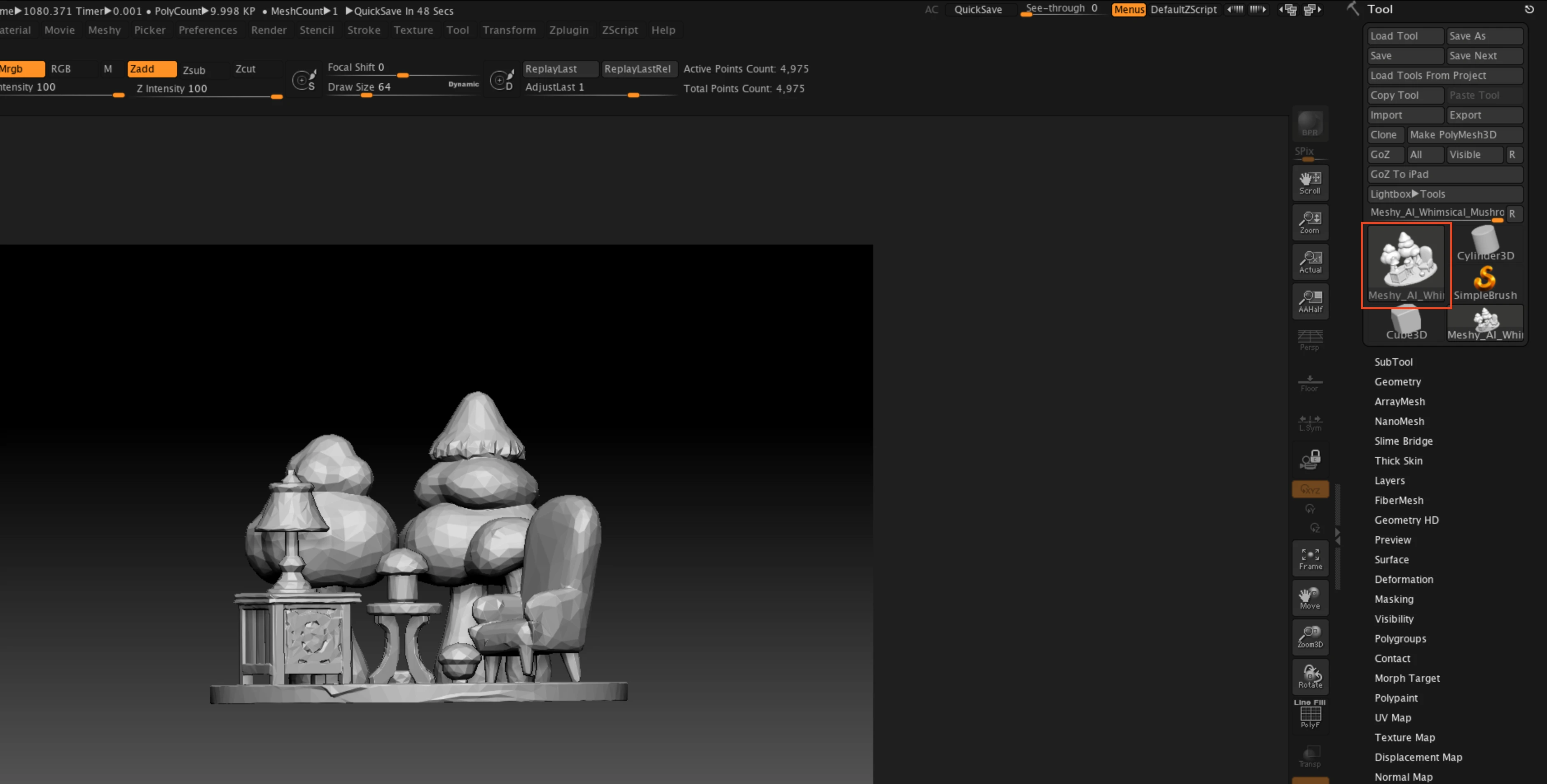
Task: Toggle the Menus button
Action: (x=1129, y=9)
